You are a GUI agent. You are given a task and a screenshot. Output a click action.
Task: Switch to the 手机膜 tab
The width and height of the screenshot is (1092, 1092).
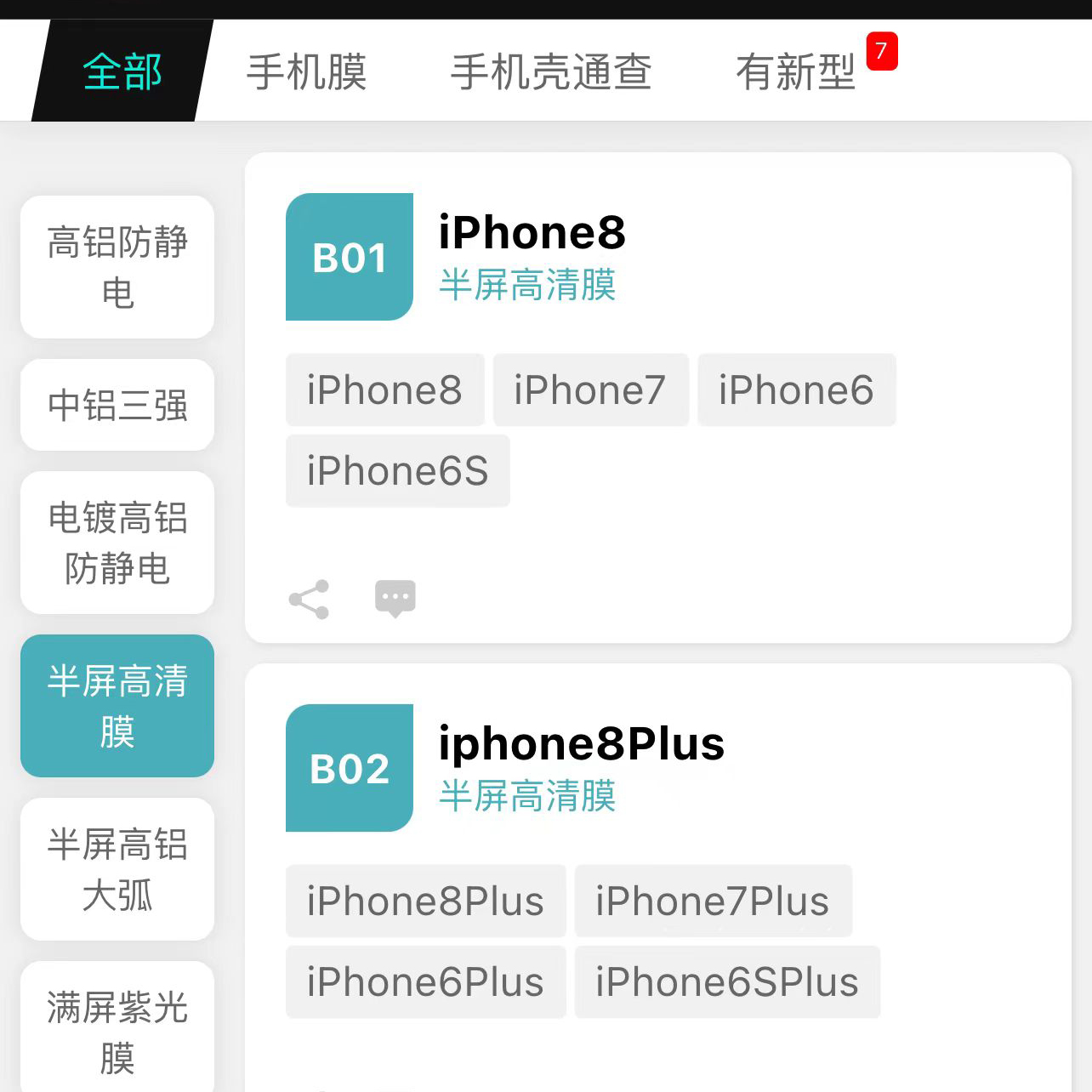coord(307,72)
